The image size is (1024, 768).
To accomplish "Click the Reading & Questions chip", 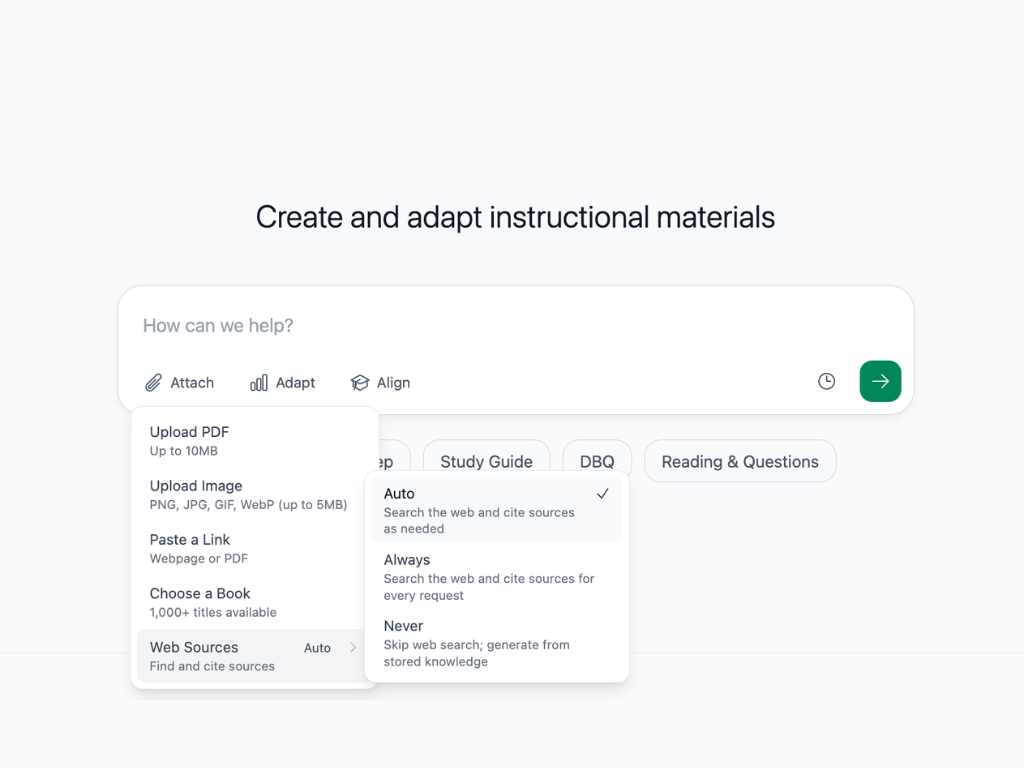I will (740, 462).
